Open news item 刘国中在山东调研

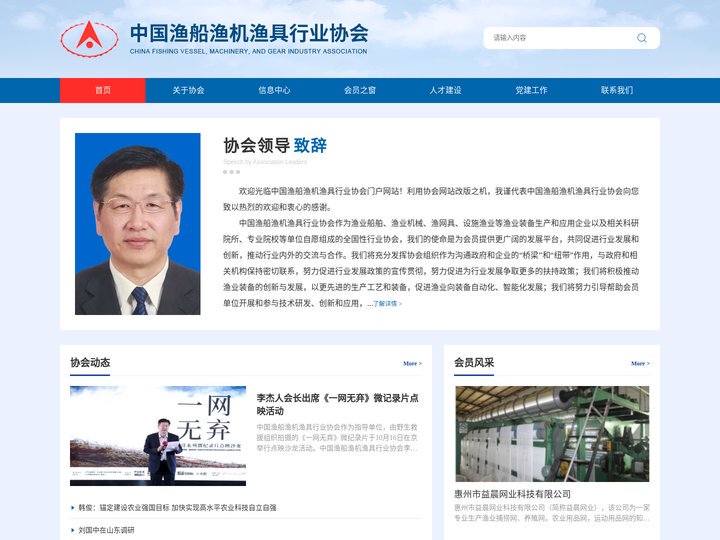pos(106,530)
